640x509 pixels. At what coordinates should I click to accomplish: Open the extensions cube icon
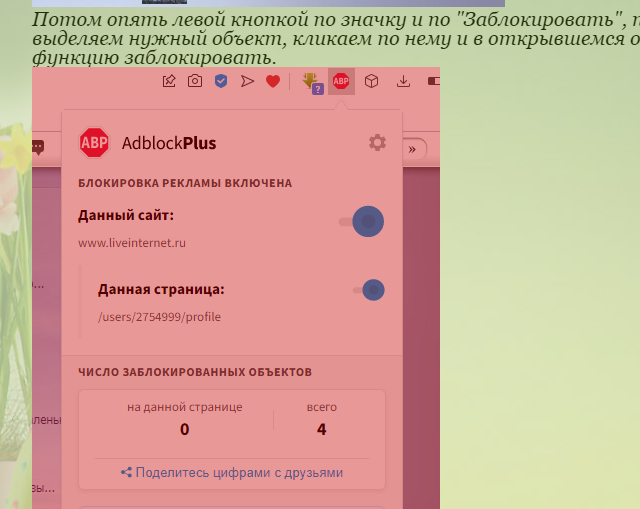click(371, 81)
